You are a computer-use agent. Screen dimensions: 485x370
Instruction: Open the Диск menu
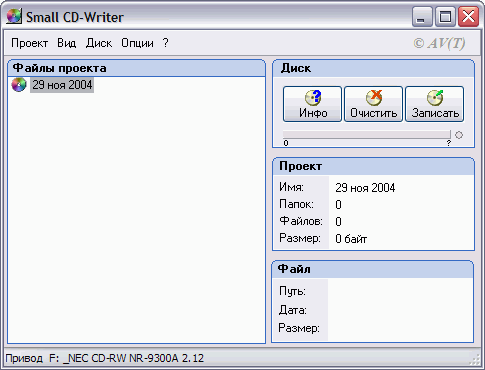[x=99, y=43]
